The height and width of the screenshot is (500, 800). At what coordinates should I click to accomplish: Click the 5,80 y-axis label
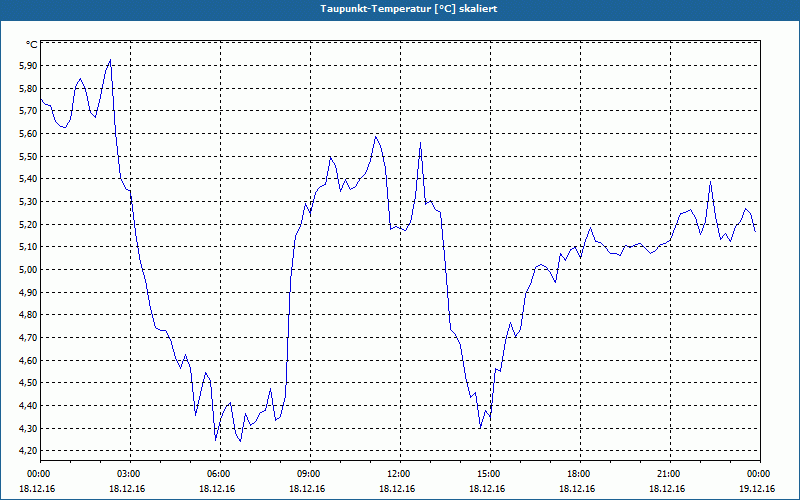pos(29,88)
